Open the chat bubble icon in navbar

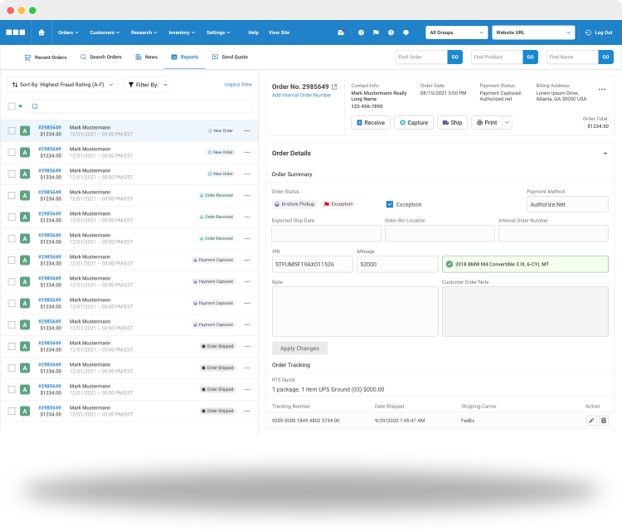coord(406,33)
